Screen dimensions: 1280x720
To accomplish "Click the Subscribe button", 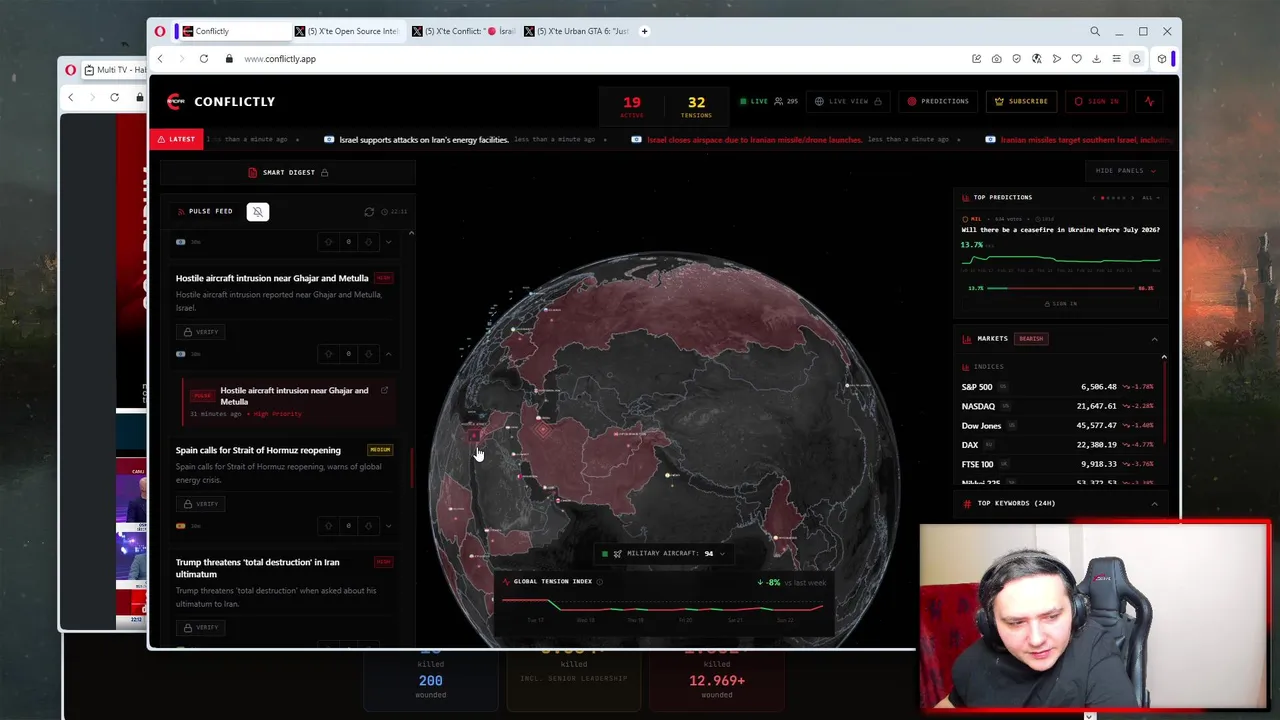I will 1021,101.
